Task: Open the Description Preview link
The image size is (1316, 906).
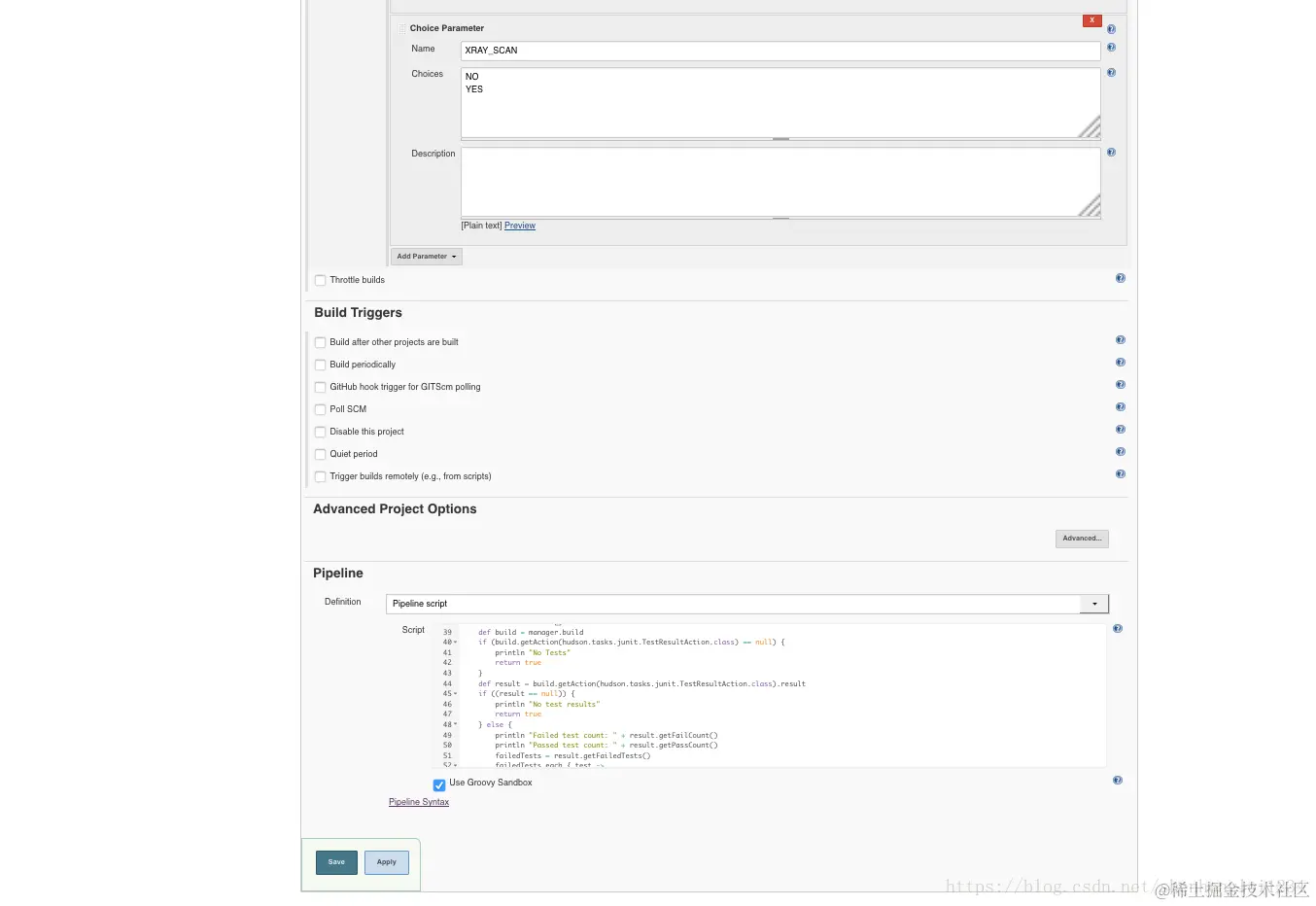Action: pyautogui.click(x=520, y=226)
